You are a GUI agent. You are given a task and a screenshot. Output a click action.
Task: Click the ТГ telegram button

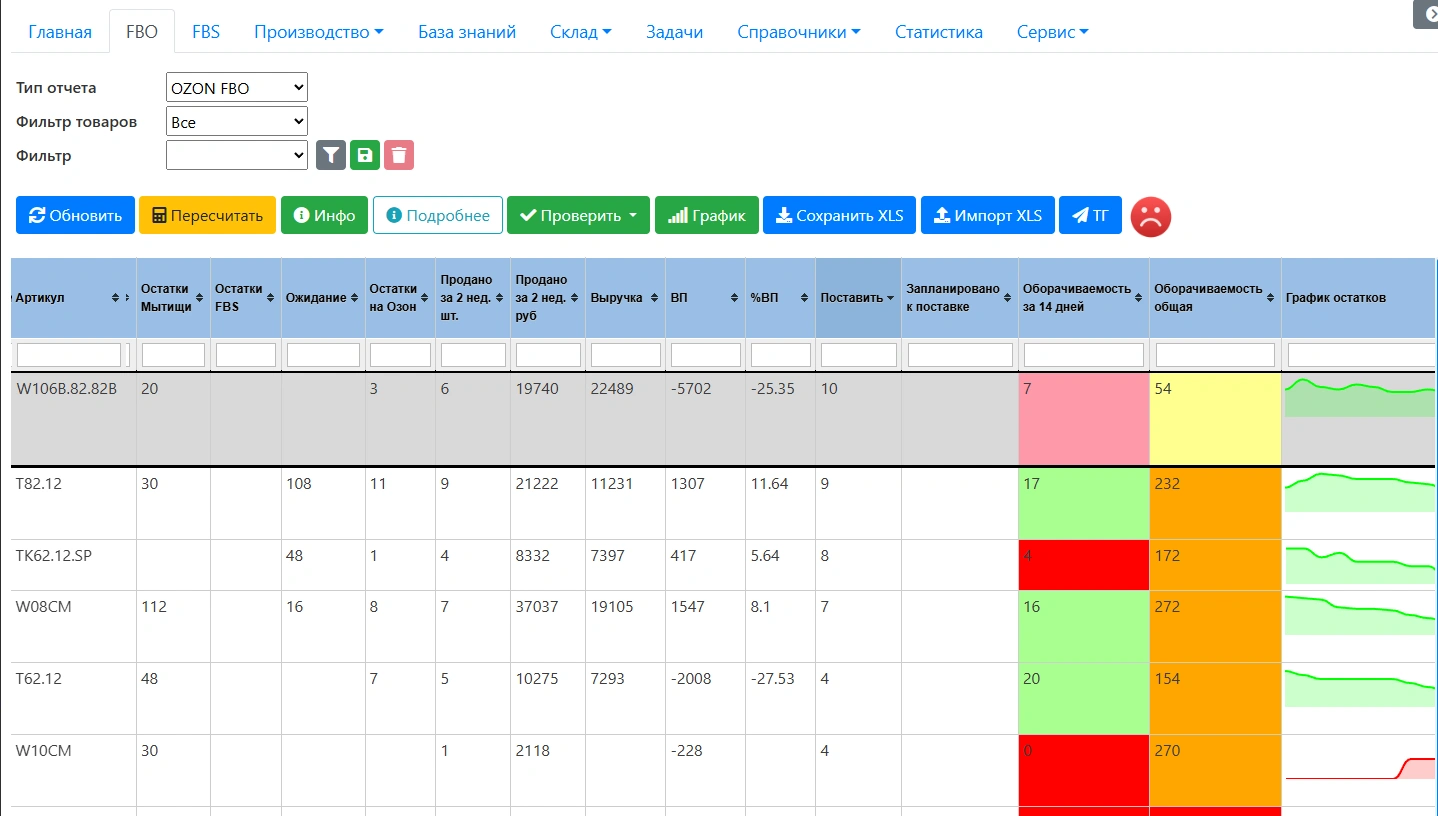click(1090, 215)
